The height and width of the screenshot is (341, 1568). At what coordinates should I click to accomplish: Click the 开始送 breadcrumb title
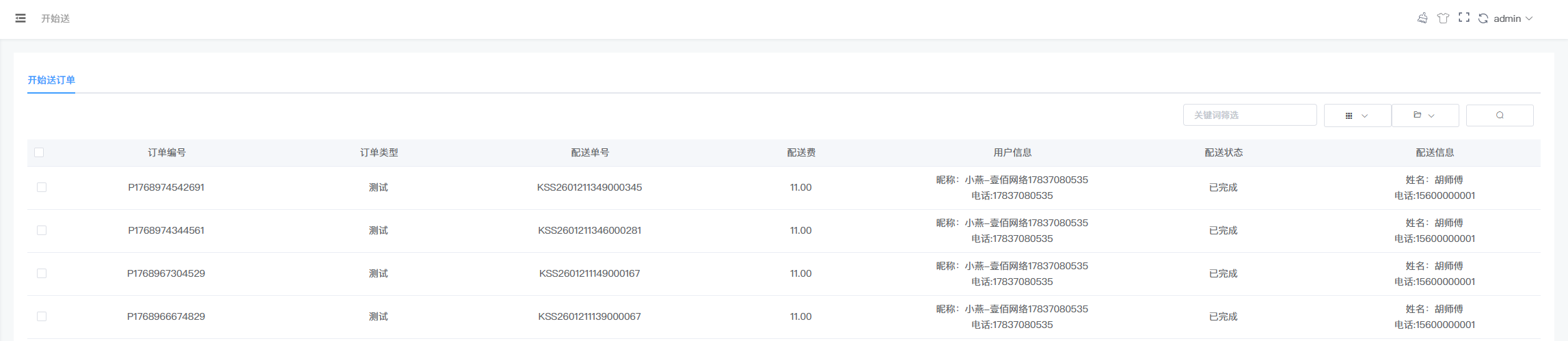55,18
